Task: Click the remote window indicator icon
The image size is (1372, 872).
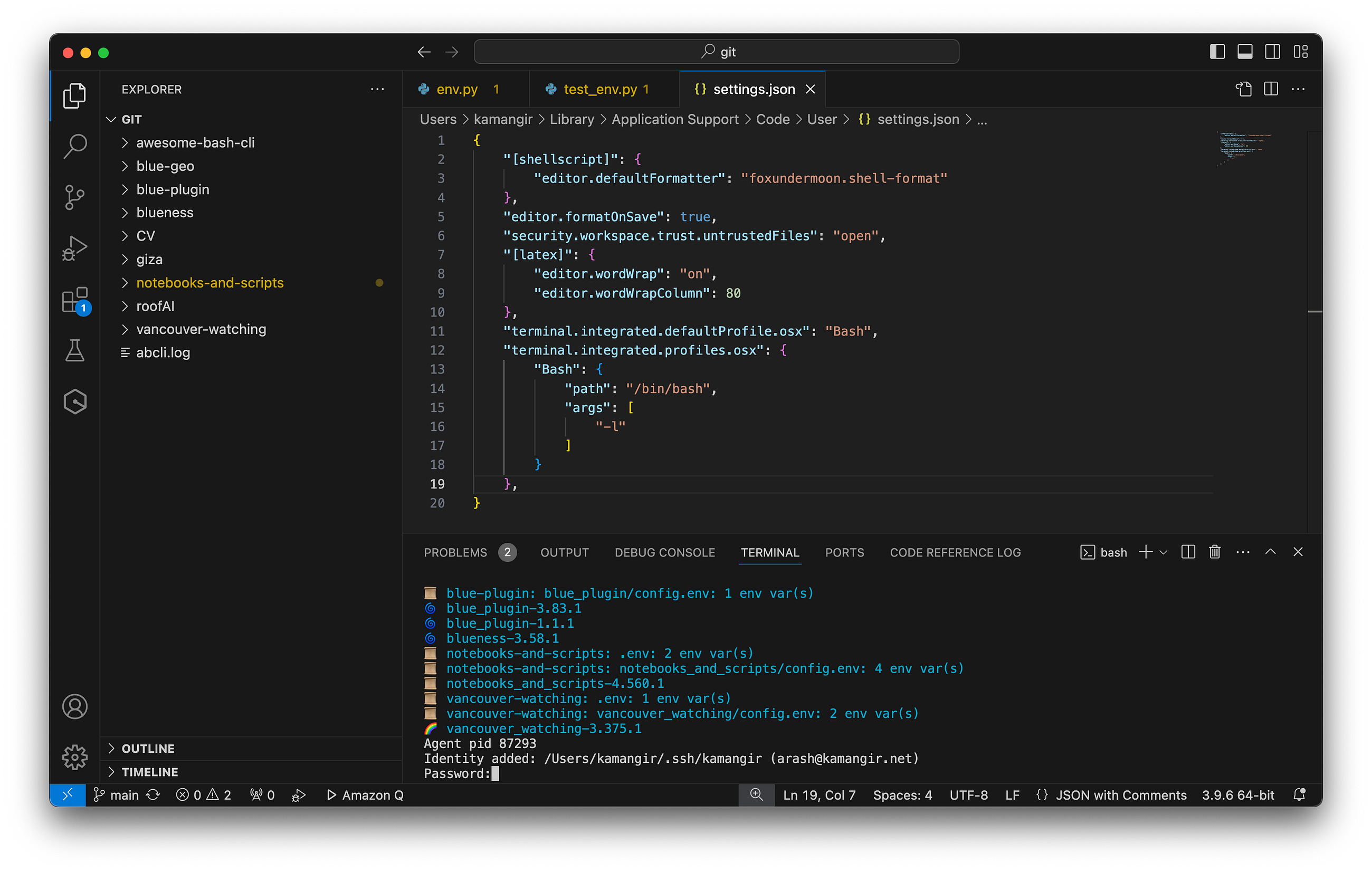Action: (67, 794)
